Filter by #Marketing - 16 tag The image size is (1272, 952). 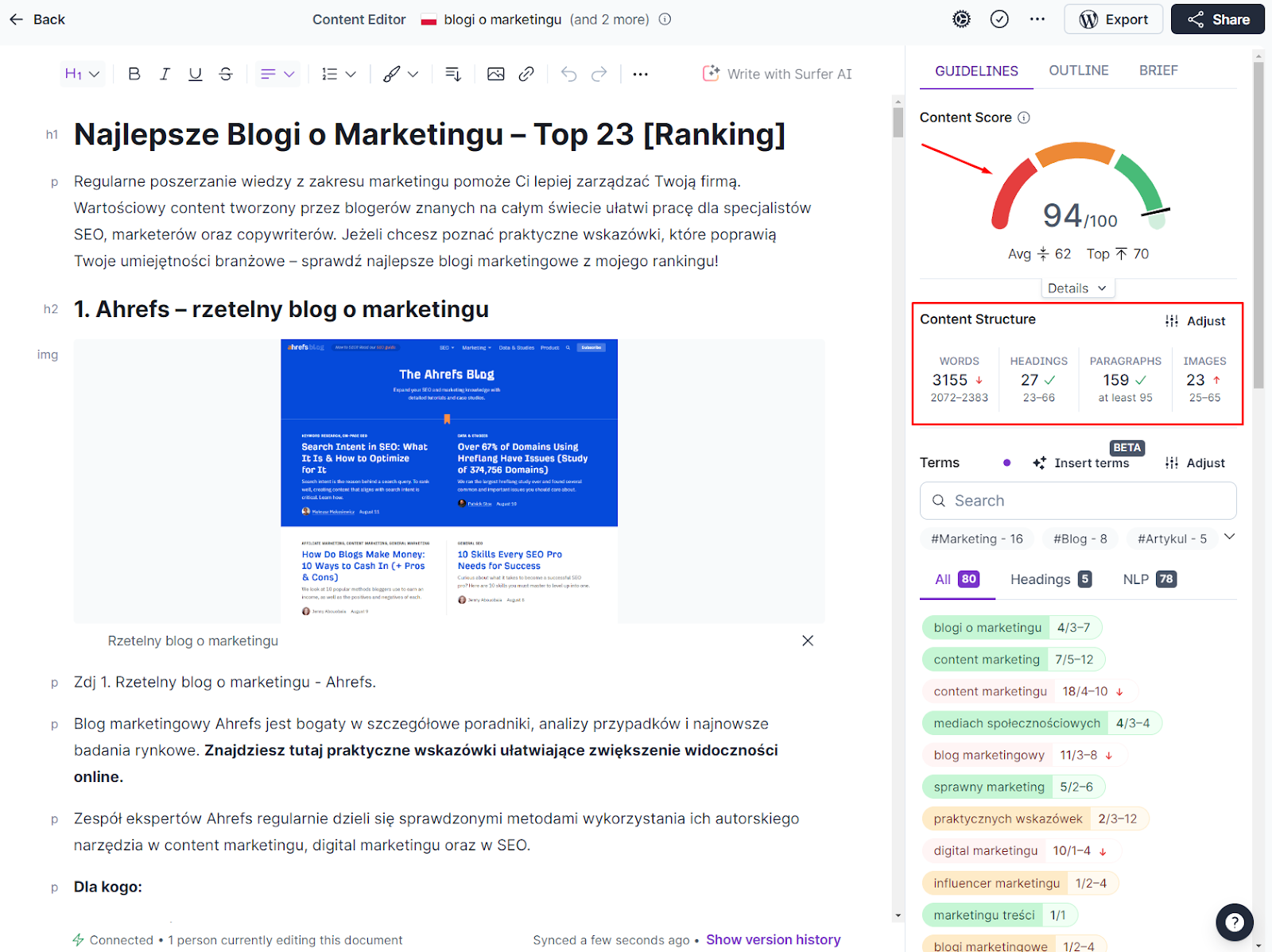tap(977, 539)
